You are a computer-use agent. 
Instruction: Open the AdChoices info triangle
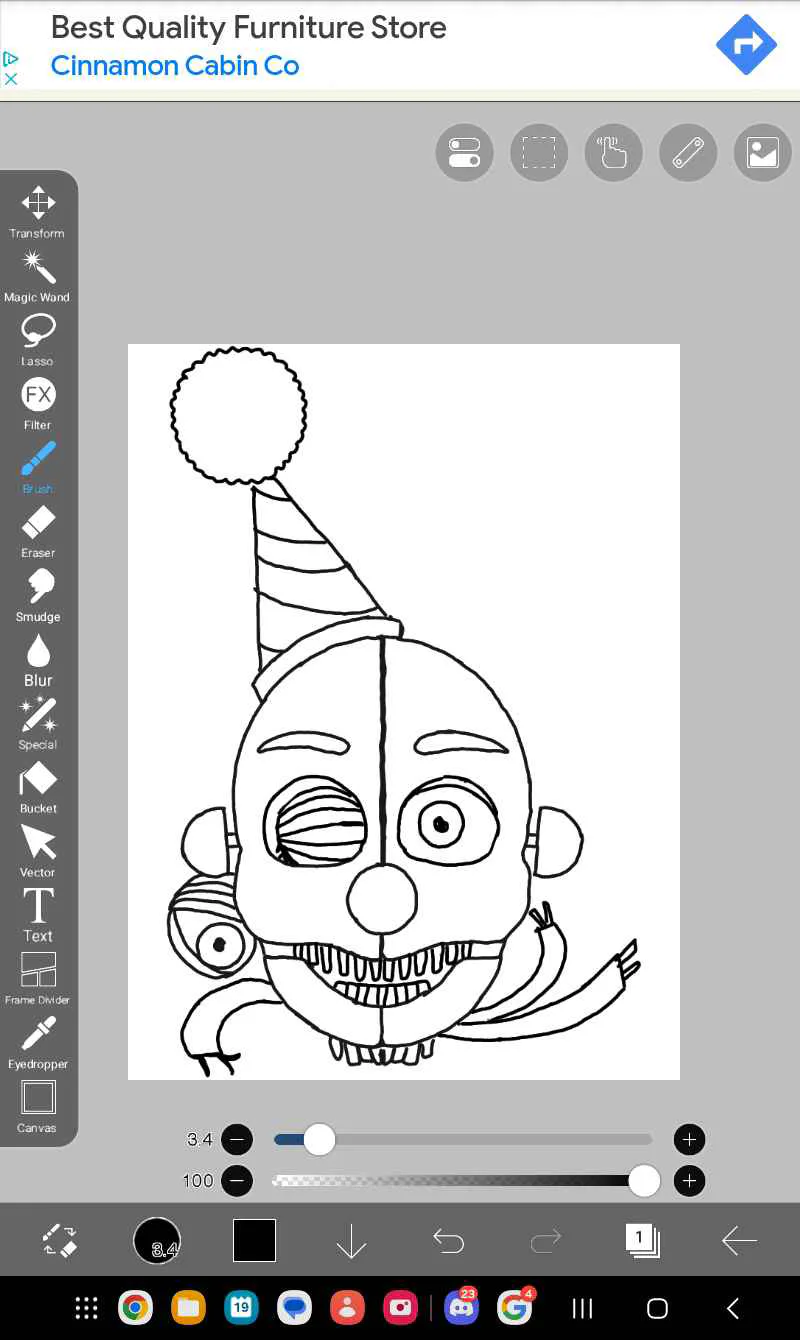11,59
